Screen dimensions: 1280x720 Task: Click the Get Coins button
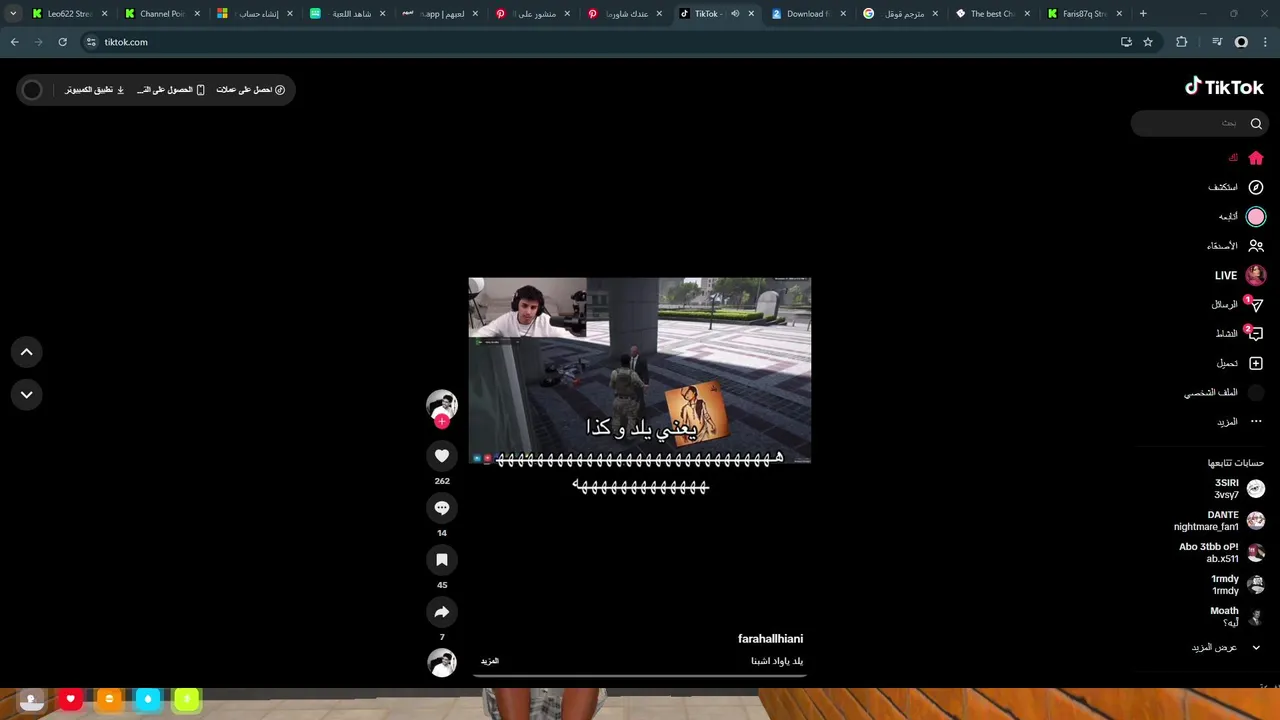[x=251, y=90]
